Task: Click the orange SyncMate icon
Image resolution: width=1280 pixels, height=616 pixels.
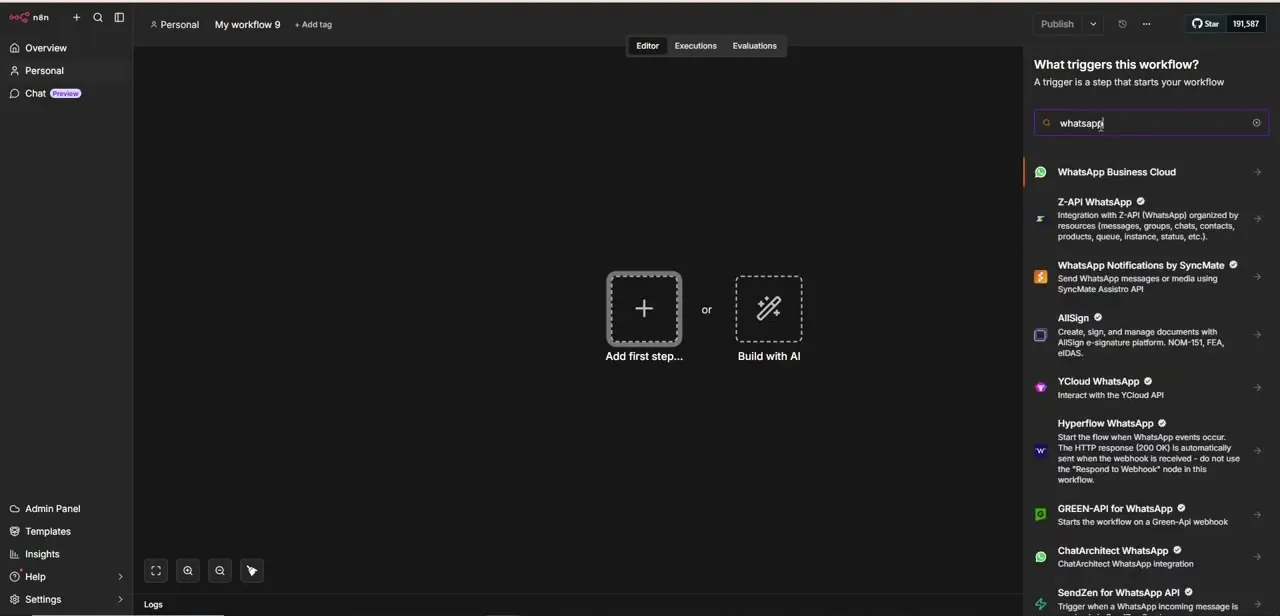Action: coord(1040,277)
